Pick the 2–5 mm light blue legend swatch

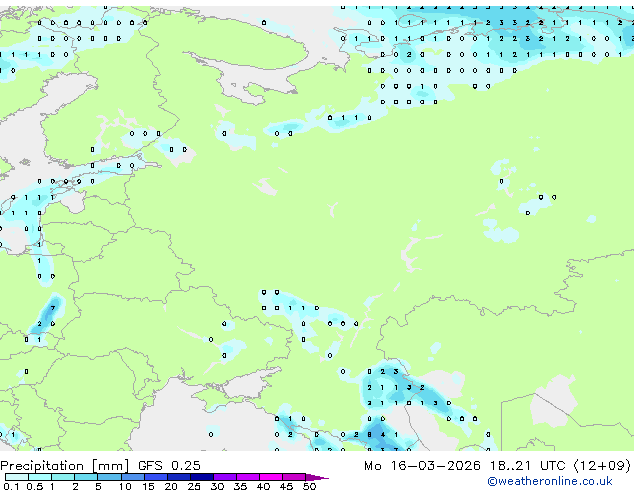[86, 477]
